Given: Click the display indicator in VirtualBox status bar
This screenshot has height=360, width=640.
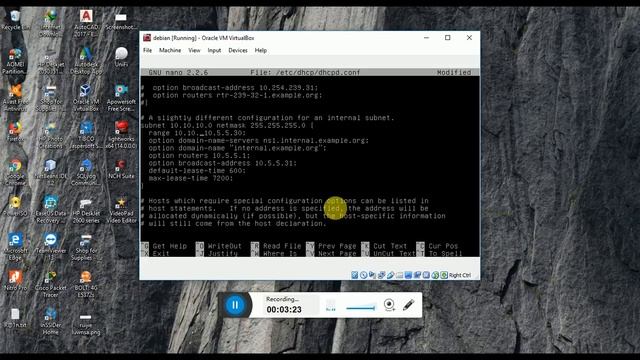Looking at the screenshot, I should click(x=408, y=275).
